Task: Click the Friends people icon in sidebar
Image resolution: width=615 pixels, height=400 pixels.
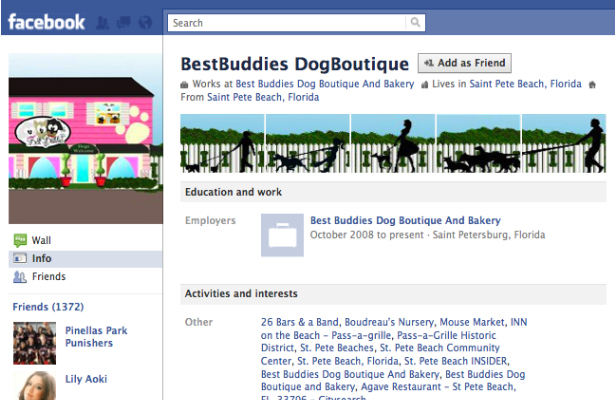Action: (x=20, y=277)
